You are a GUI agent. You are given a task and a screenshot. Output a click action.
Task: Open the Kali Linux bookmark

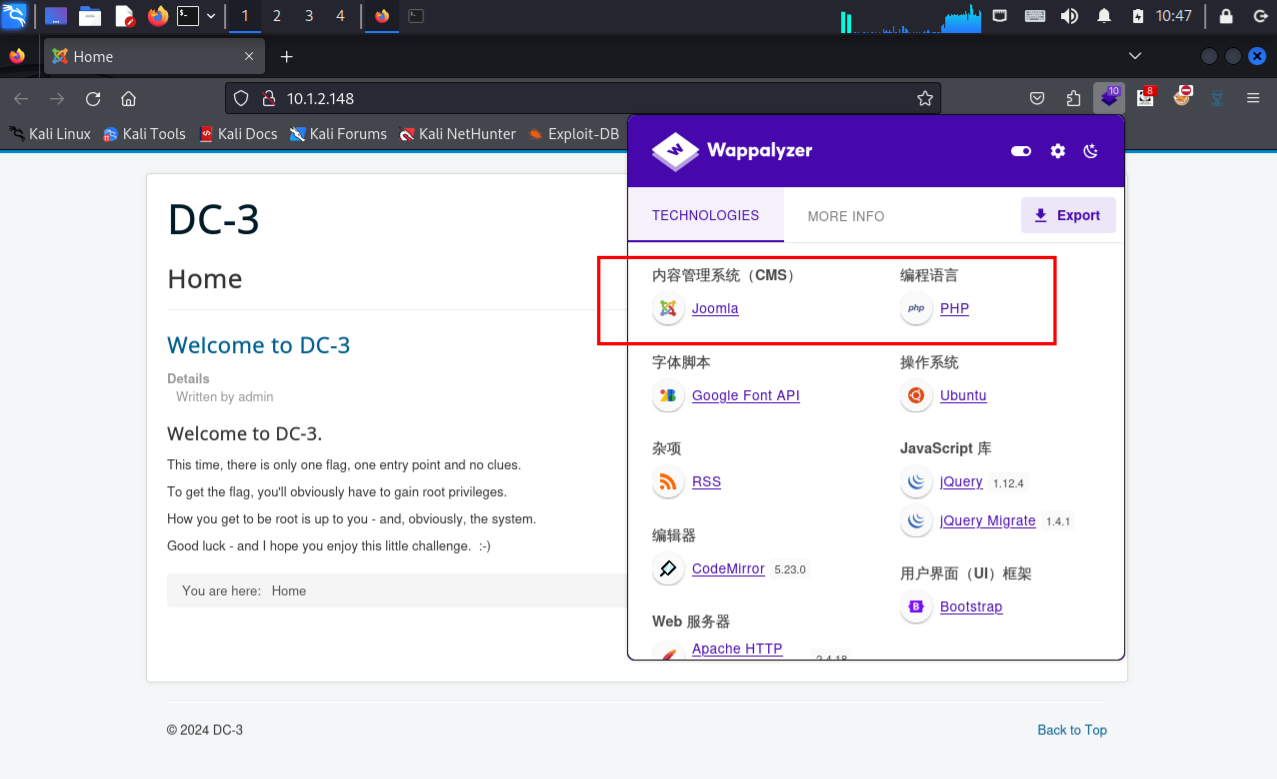[x=50, y=134]
